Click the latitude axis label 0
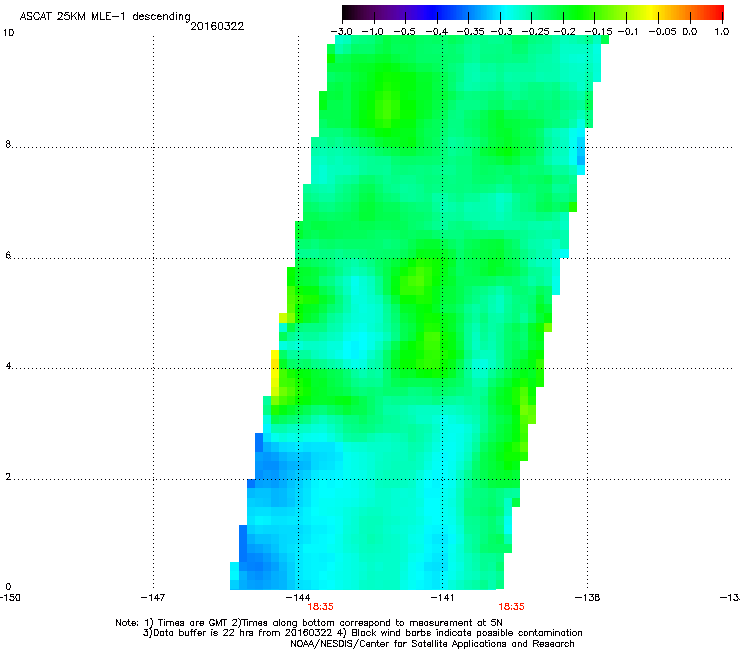740x650 pixels. [x=8, y=587]
